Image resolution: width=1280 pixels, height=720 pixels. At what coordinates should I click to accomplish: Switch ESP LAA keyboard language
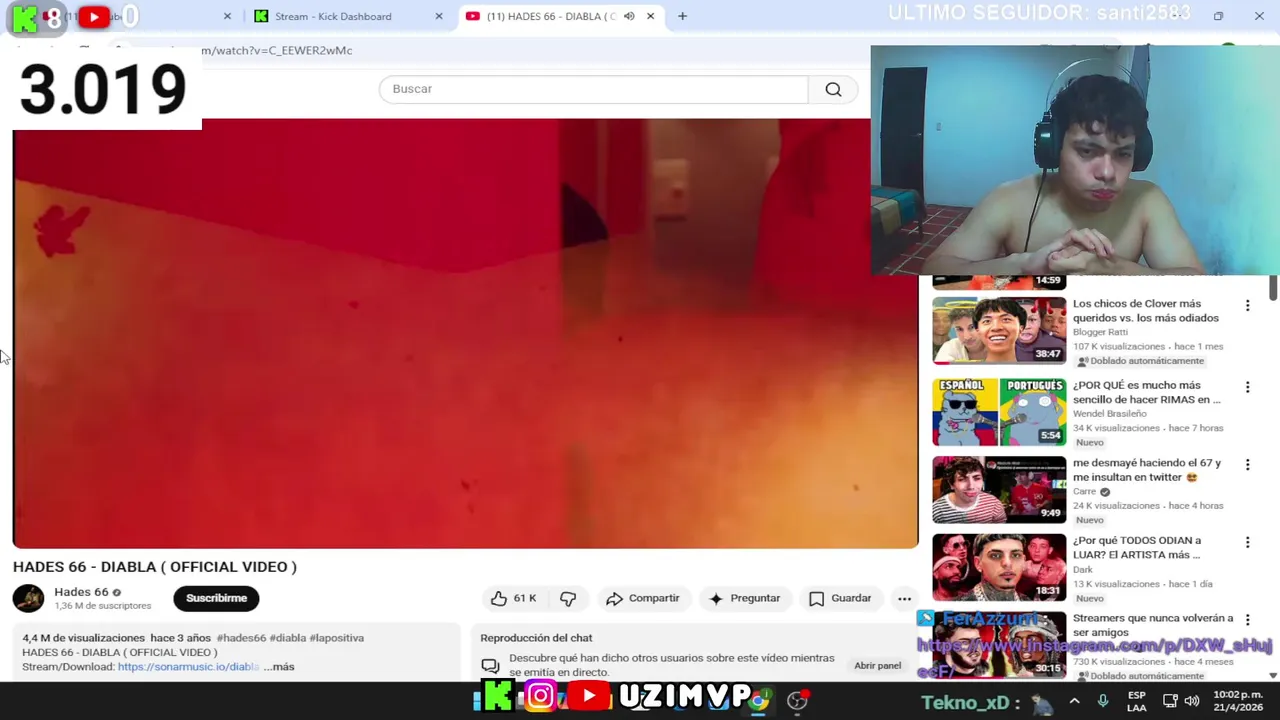point(1137,701)
